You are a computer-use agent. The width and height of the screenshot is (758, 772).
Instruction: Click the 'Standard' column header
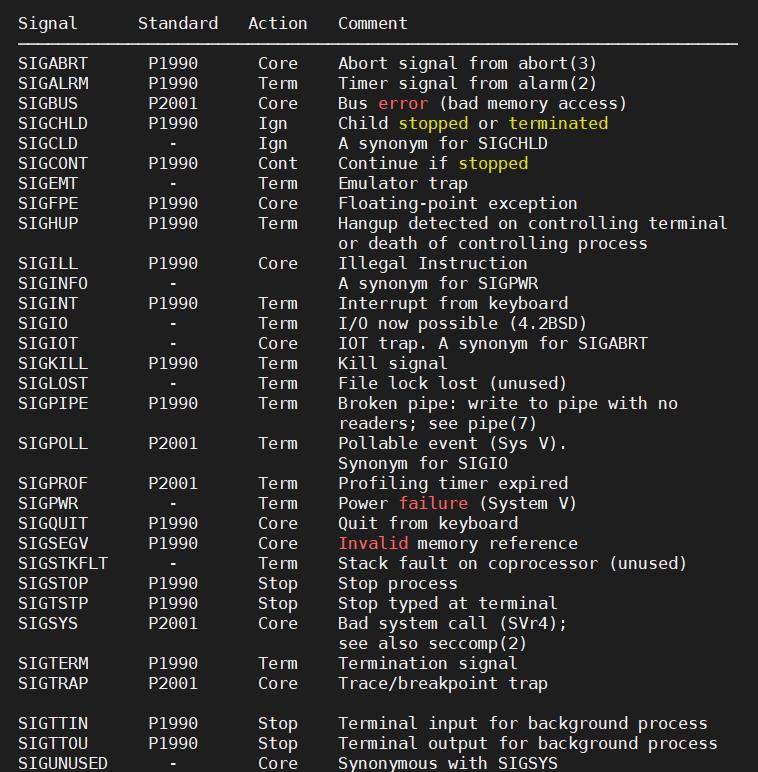pyautogui.click(x=178, y=23)
